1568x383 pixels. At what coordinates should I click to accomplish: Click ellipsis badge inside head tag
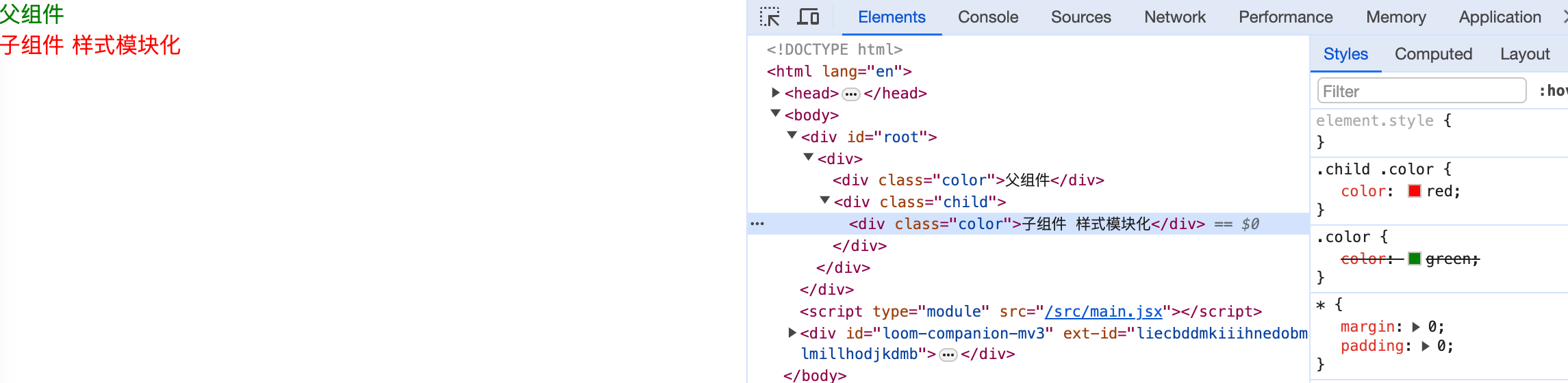click(x=850, y=94)
